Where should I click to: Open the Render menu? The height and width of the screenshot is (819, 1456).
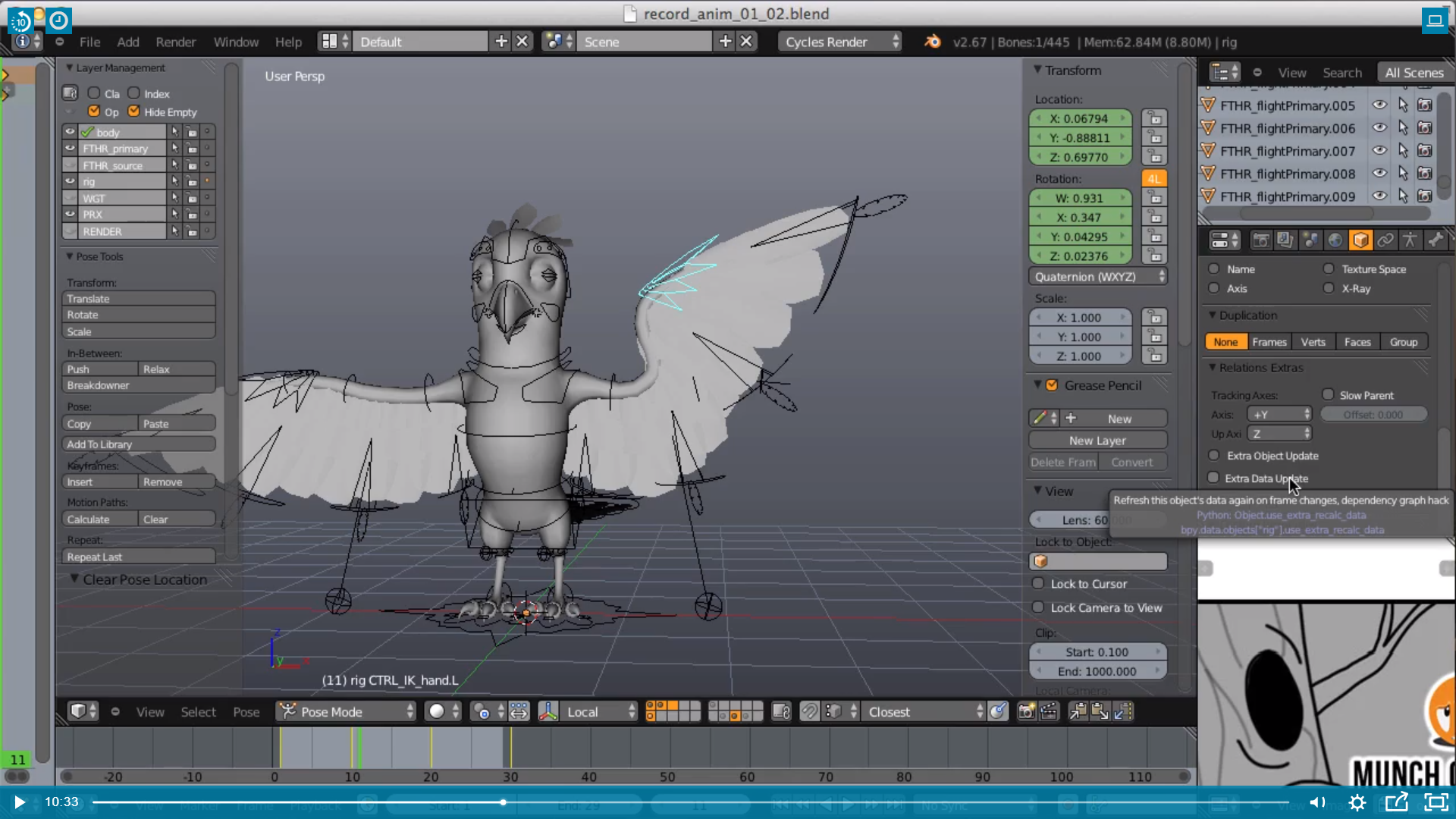point(175,42)
